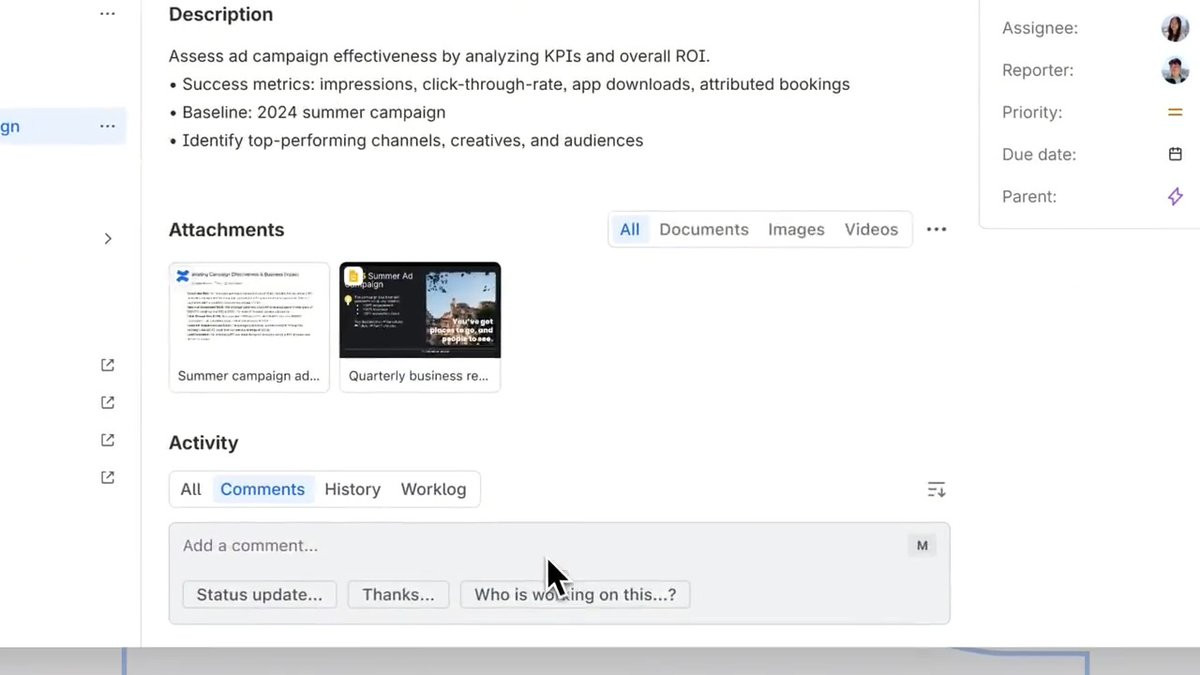This screenshot has width=1200, height=675.
Task: Click the Assignee avatar
Action: (1175, 28)
